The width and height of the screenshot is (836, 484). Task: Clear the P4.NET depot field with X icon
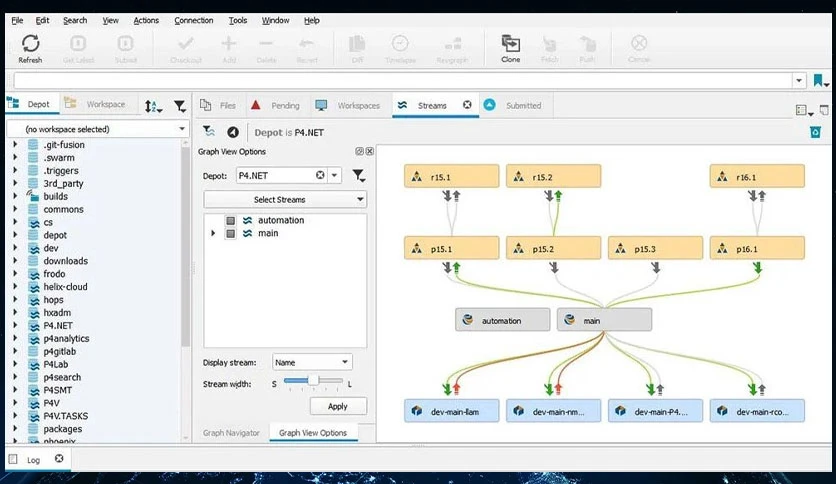[x=320, y=175]
